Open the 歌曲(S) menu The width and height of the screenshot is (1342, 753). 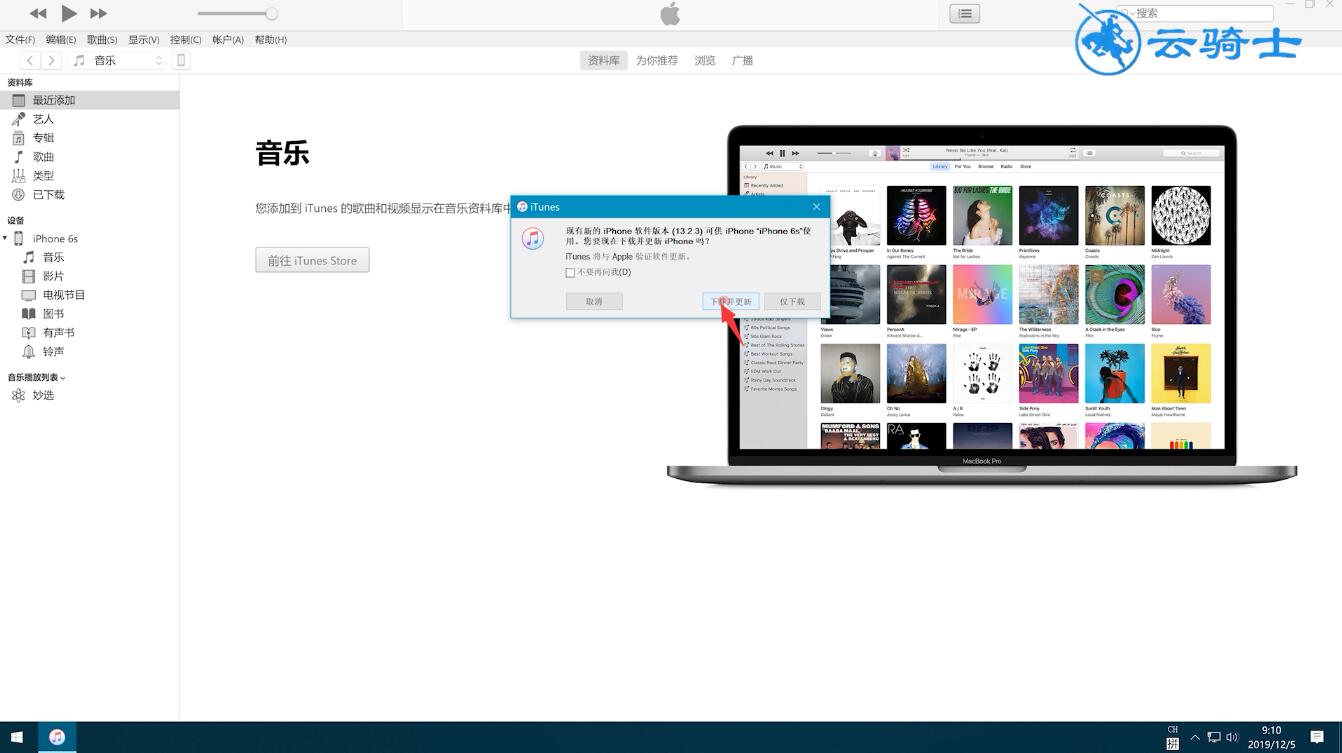102,40
